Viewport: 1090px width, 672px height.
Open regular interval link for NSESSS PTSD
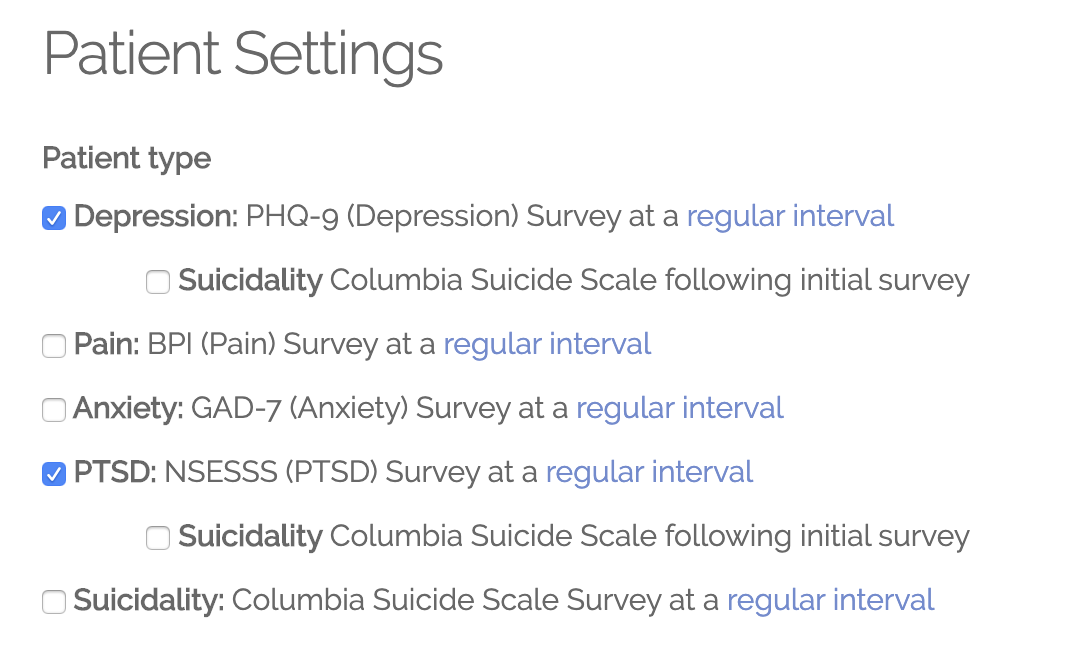coord(649,473)
